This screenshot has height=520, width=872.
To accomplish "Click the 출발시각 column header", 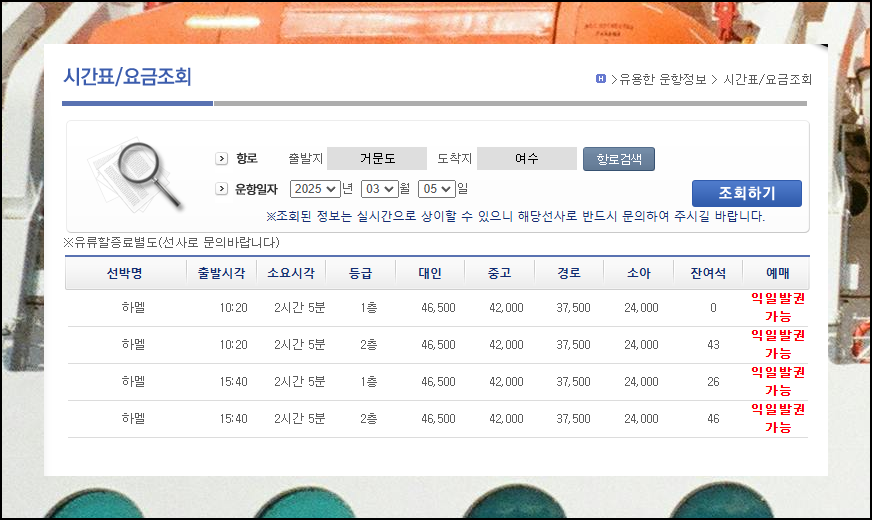I will [221, 273].
